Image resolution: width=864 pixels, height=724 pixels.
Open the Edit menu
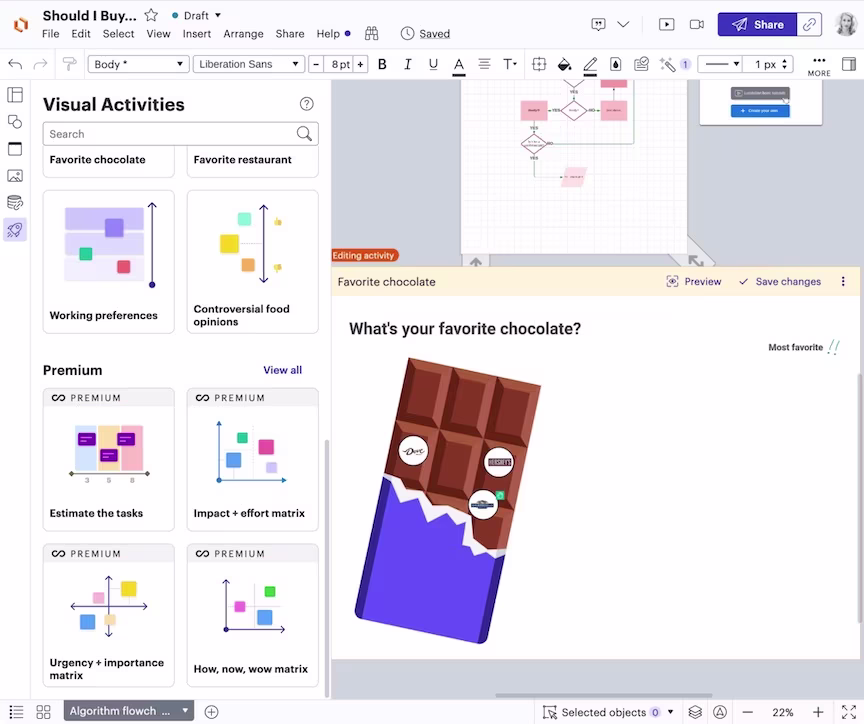tap(80, 34)
